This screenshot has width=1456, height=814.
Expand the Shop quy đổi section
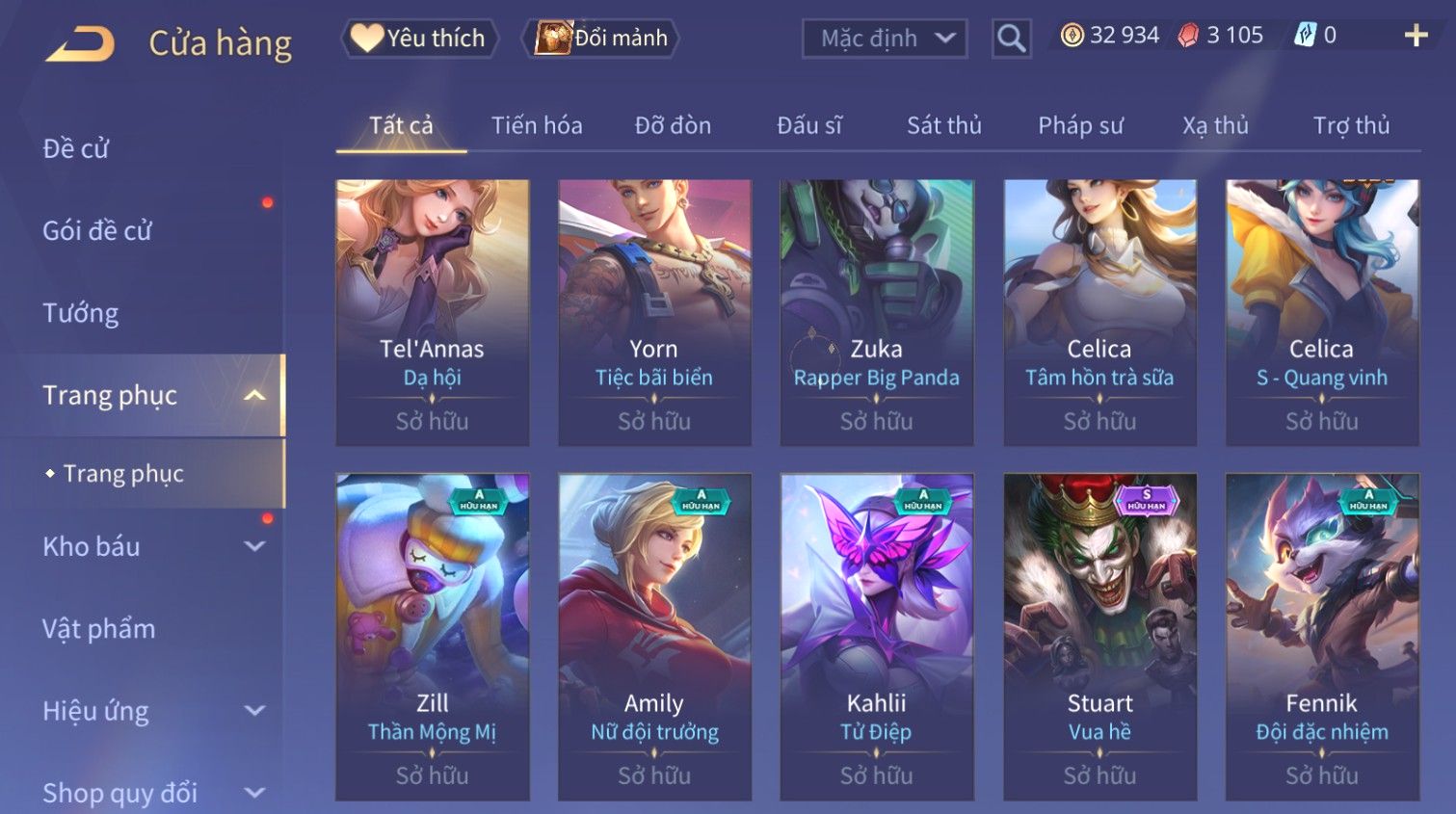(x=254, y=793)
